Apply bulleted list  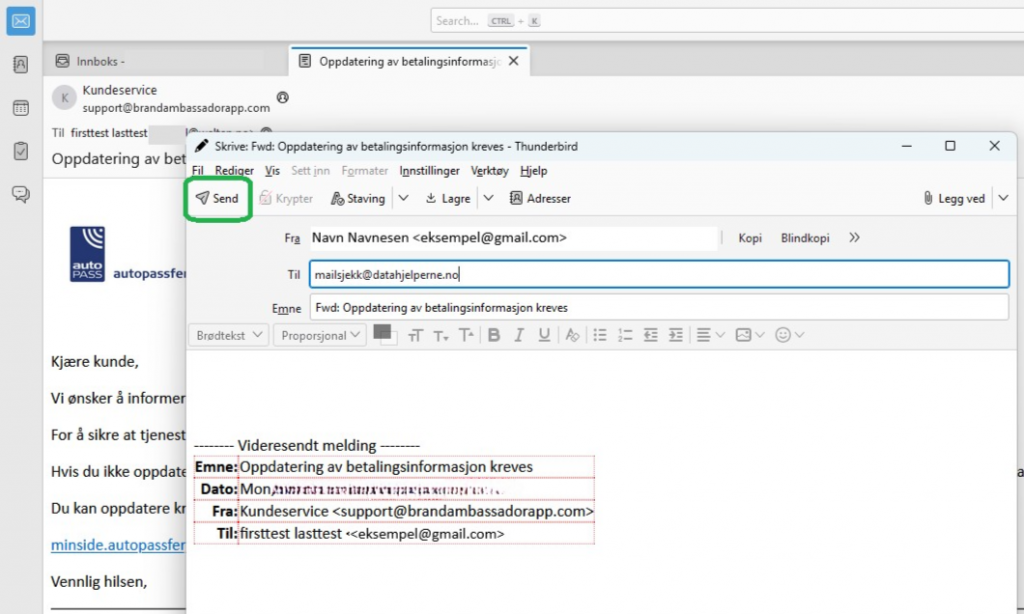600,335
